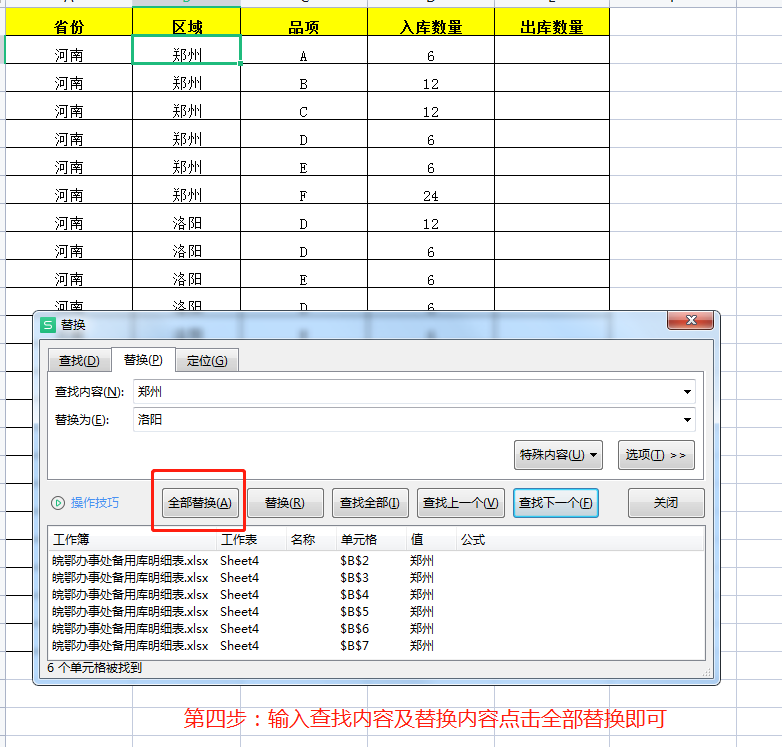Click the 6 个单元格被找到 status text
This screenshot has height=747, width=782.
pos(94,668)
